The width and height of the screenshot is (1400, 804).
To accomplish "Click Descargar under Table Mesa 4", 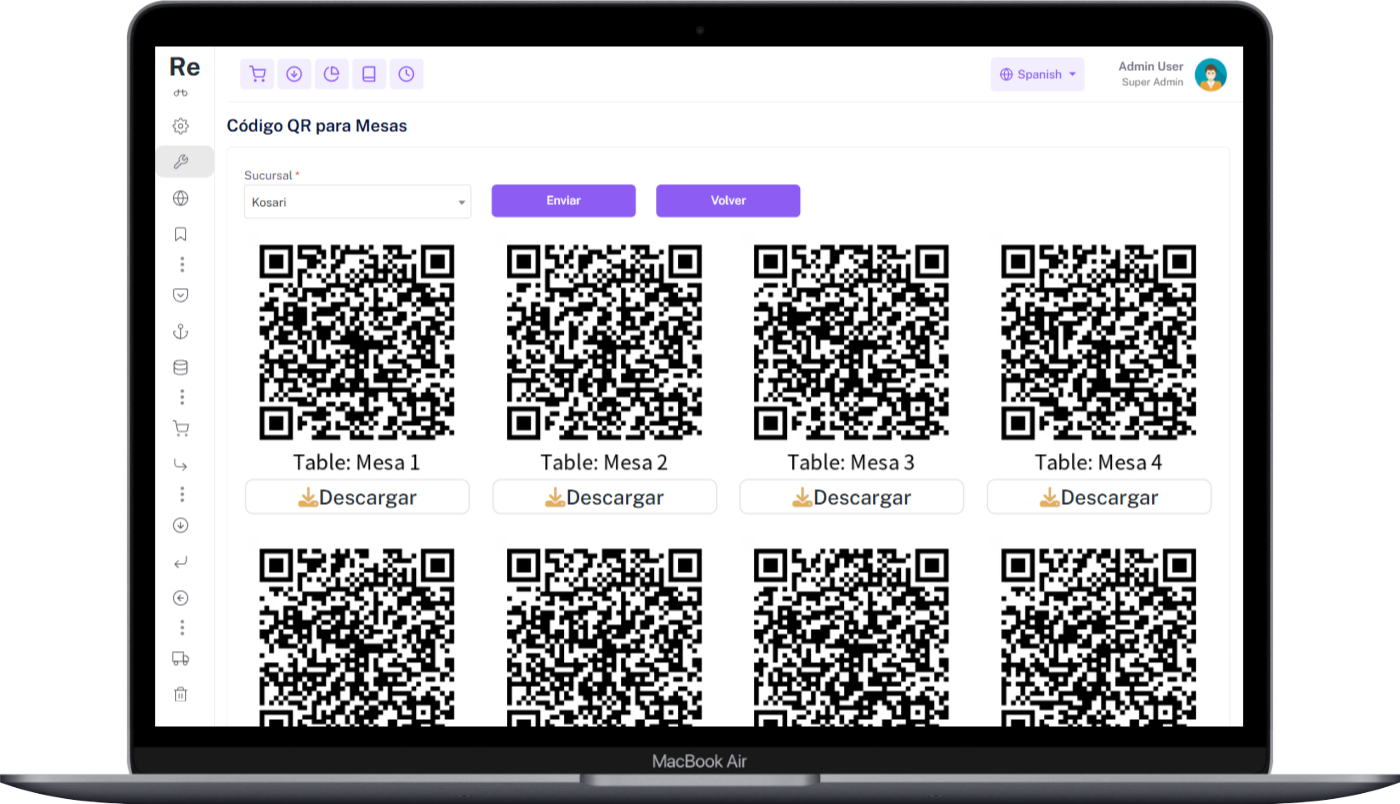I will pyautogui.click(x=1098, y=497).
